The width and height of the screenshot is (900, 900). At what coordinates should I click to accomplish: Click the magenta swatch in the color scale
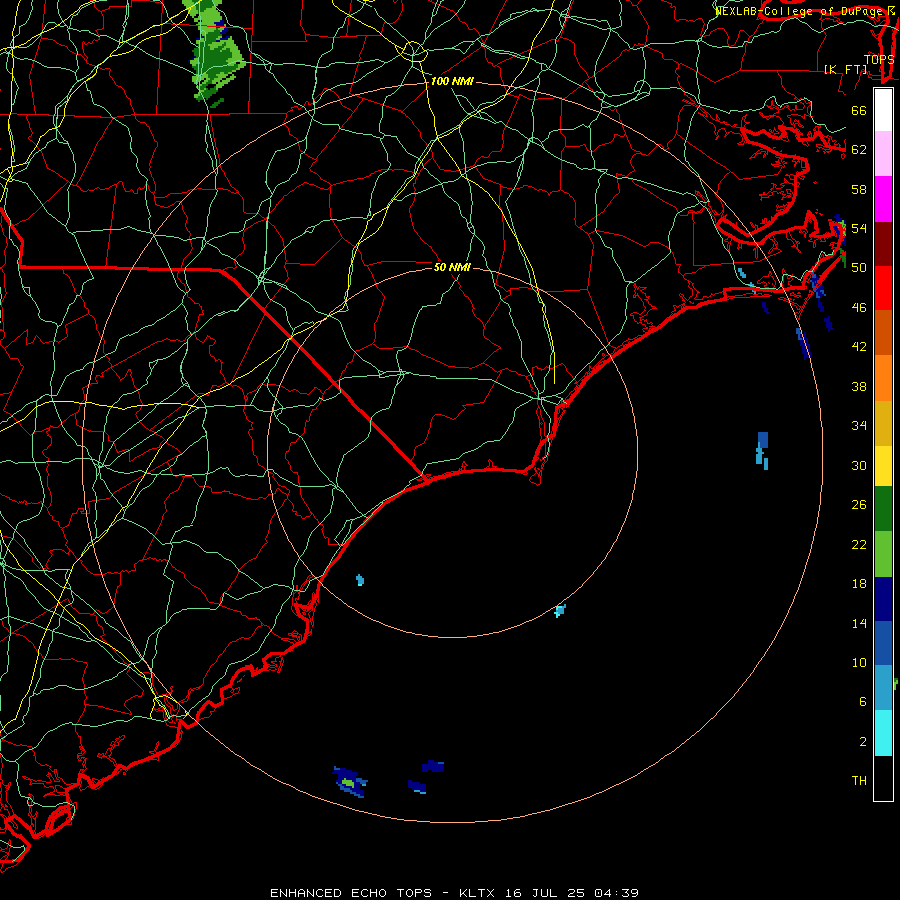pos(883,199)
